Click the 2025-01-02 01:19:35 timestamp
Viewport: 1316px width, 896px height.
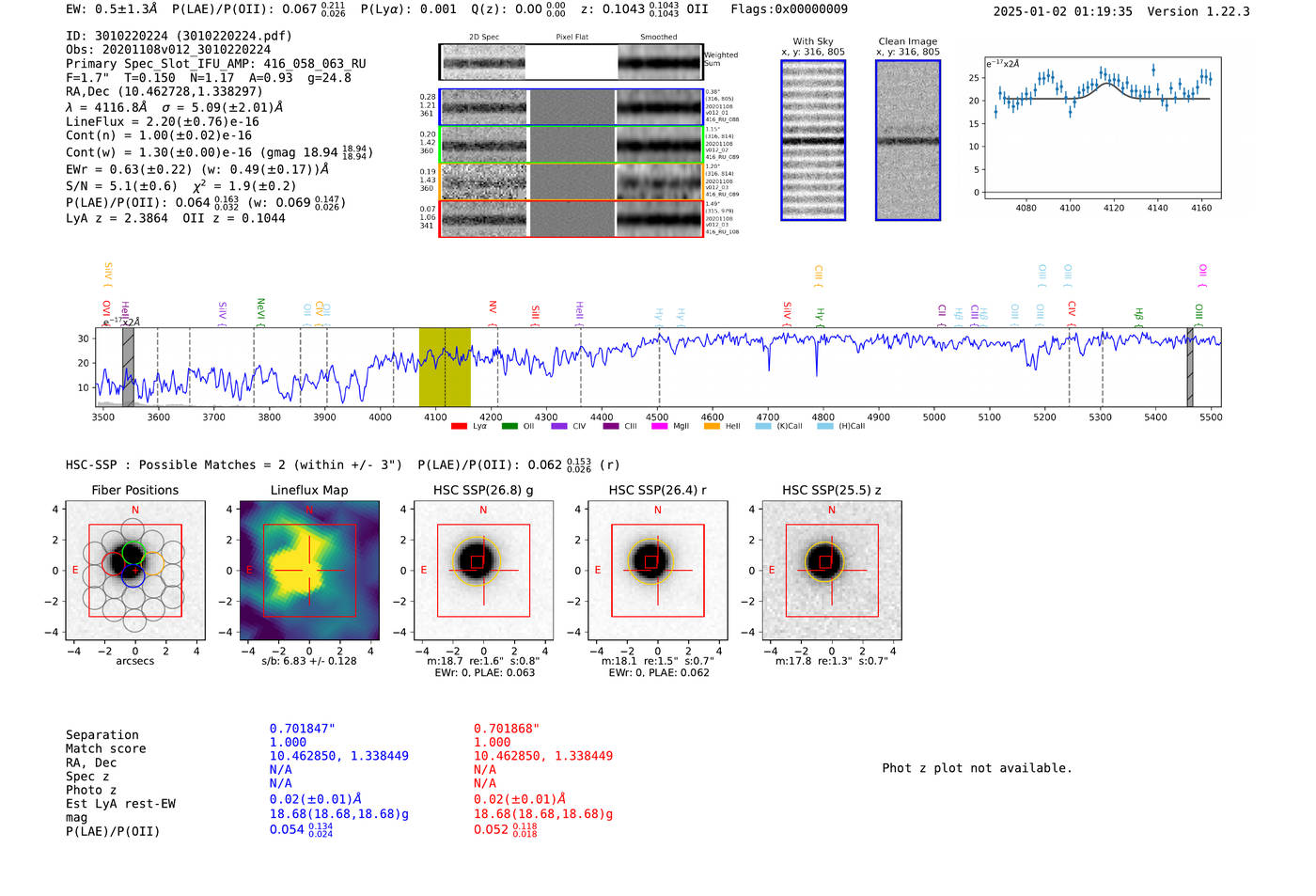tap(1062, 11)
